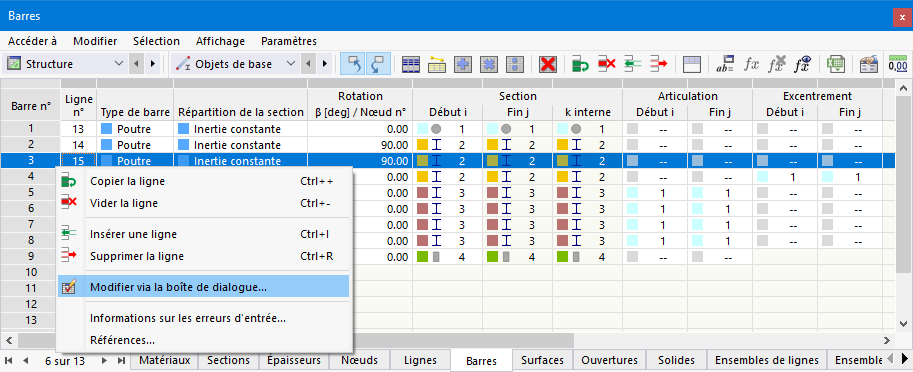The image size is (913, 372).
Task: Open the Accéder à menu
Action: (x=33, y=41)
